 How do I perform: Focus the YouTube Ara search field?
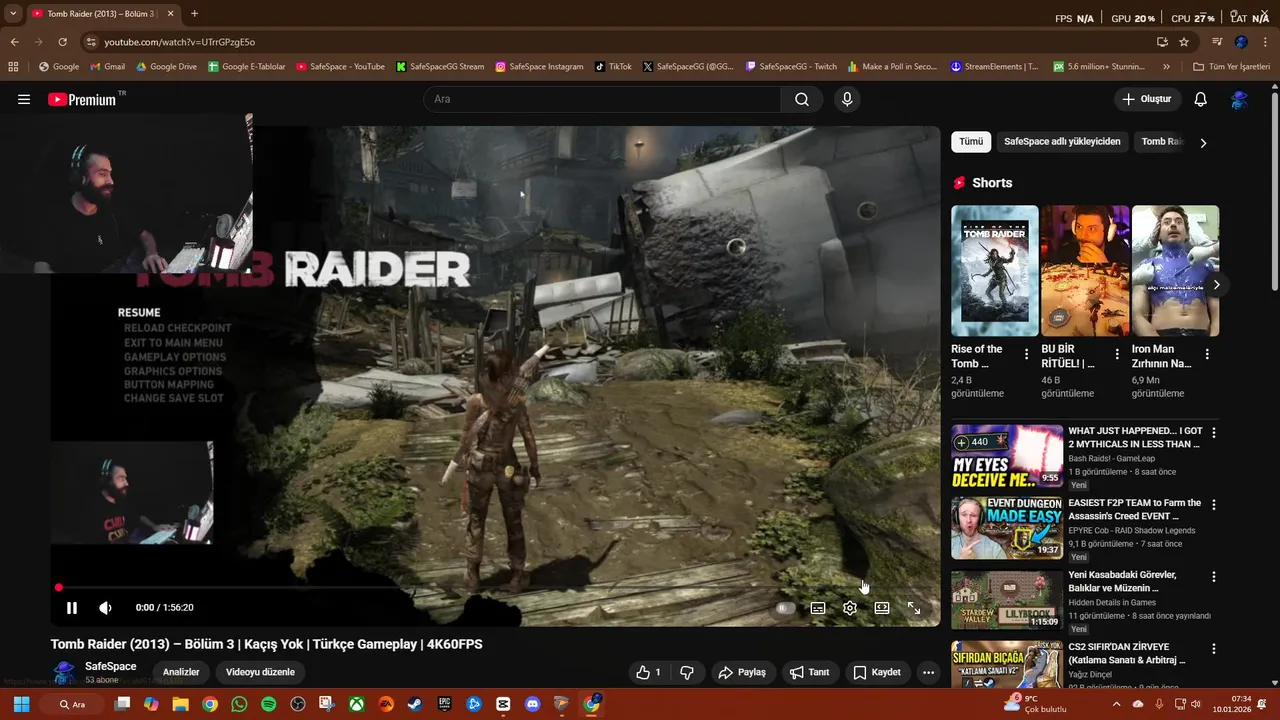[x=602, y=99]
